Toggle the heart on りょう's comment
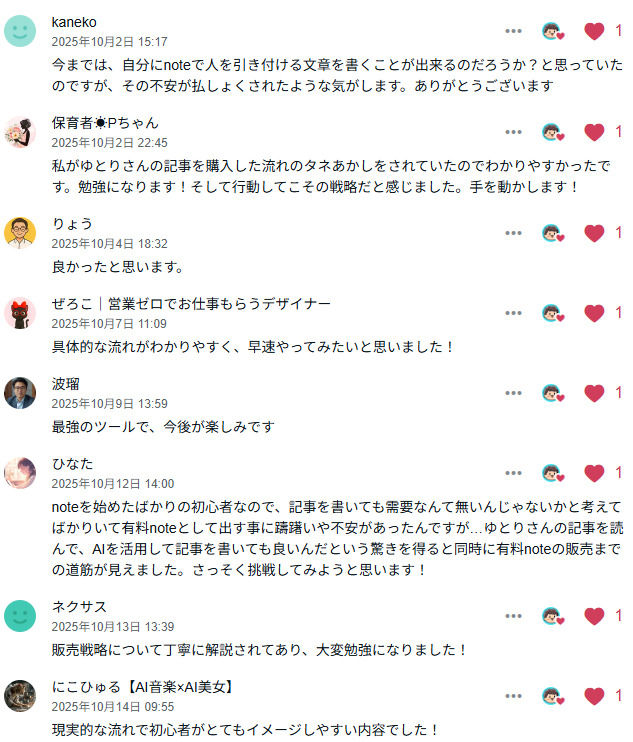This screenshot has height=742, width=633. tap(594, 233)
